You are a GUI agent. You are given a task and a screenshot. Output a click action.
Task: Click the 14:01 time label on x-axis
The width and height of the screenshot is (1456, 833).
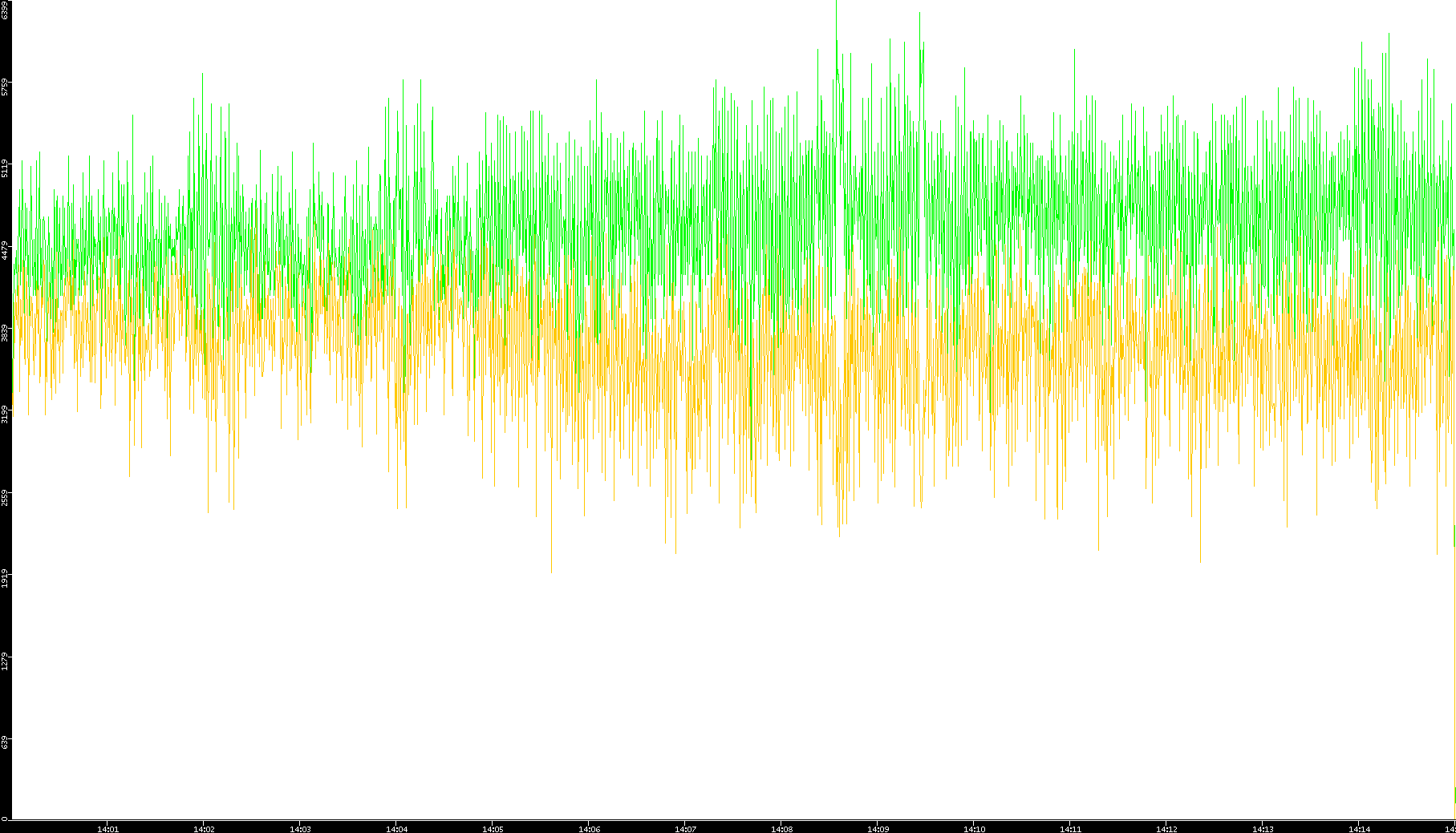(107, 829)
